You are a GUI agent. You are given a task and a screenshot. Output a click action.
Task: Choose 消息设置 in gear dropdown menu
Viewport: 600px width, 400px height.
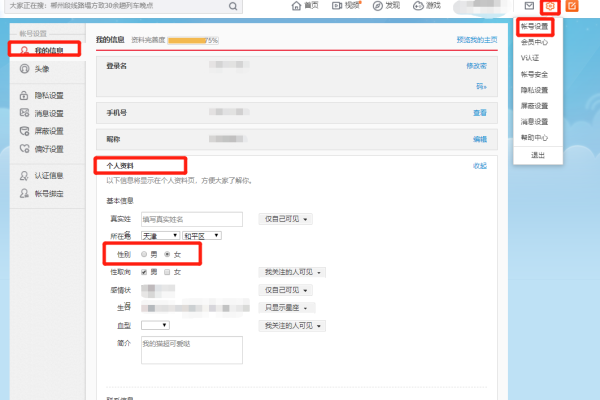click(535, 122)
